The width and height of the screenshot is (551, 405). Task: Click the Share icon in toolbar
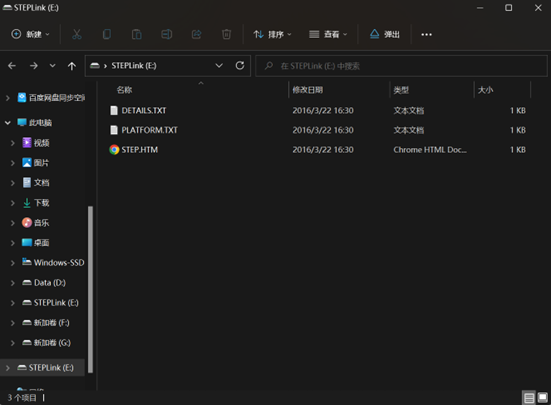point(196,34)
